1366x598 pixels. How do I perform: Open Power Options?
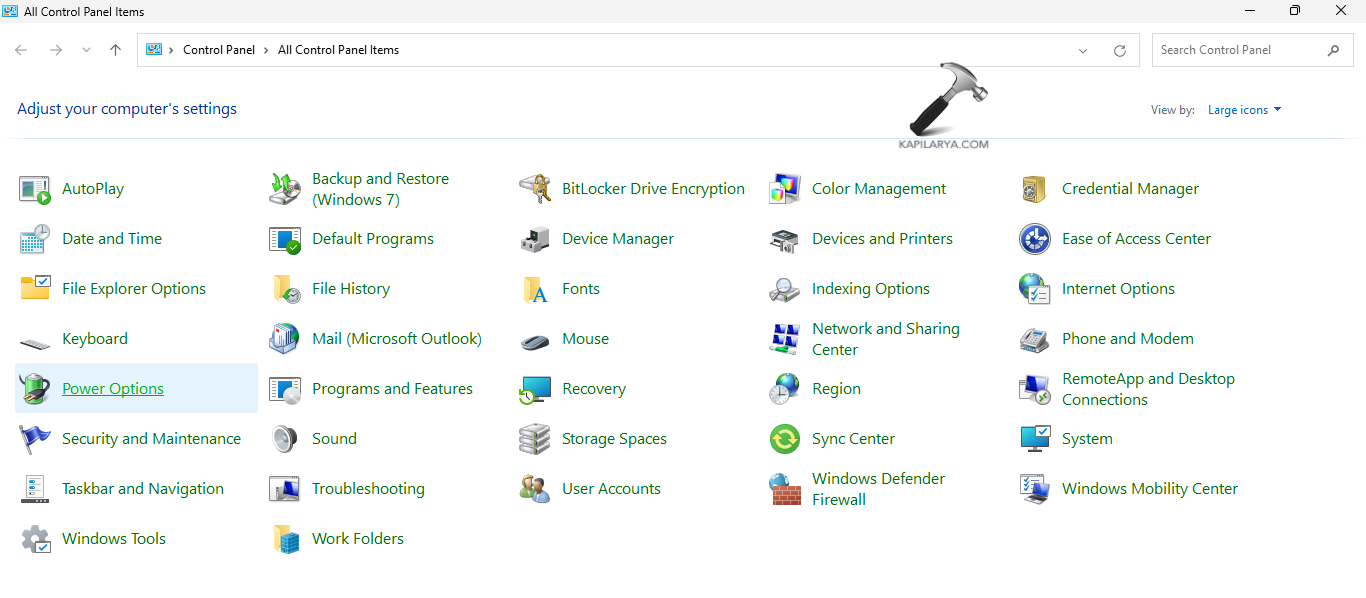click(113, 388)
